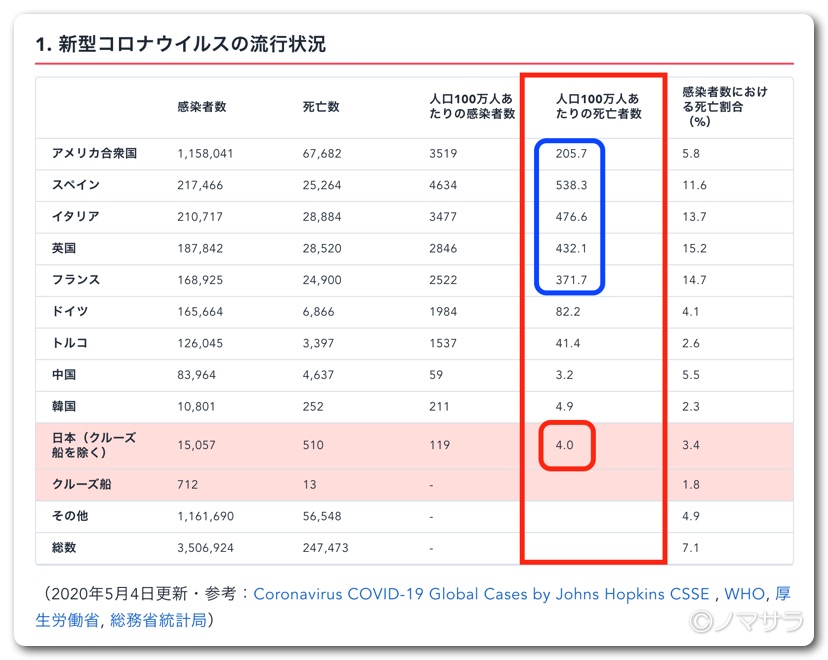Click the 死亡数 column header
This screenshot has height=660, width=828.
coord(321,107)
